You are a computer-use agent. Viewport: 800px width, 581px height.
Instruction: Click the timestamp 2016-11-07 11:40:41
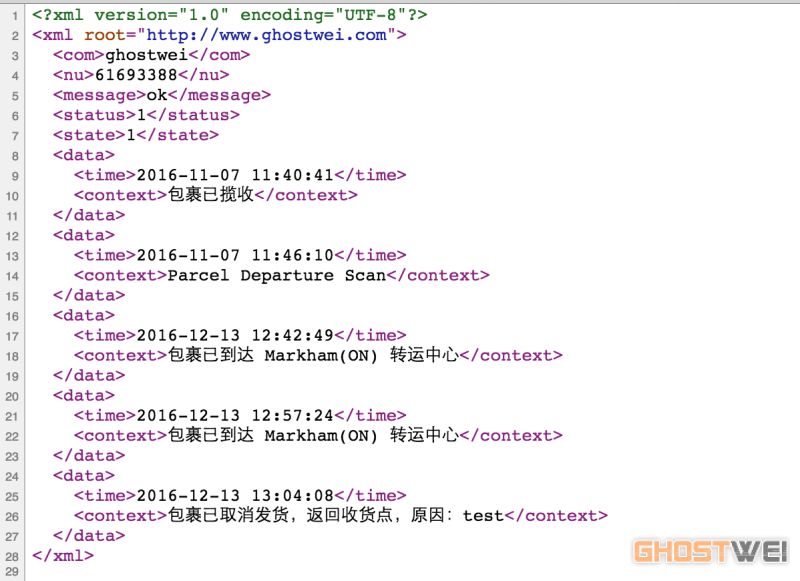tap(234, 175)
